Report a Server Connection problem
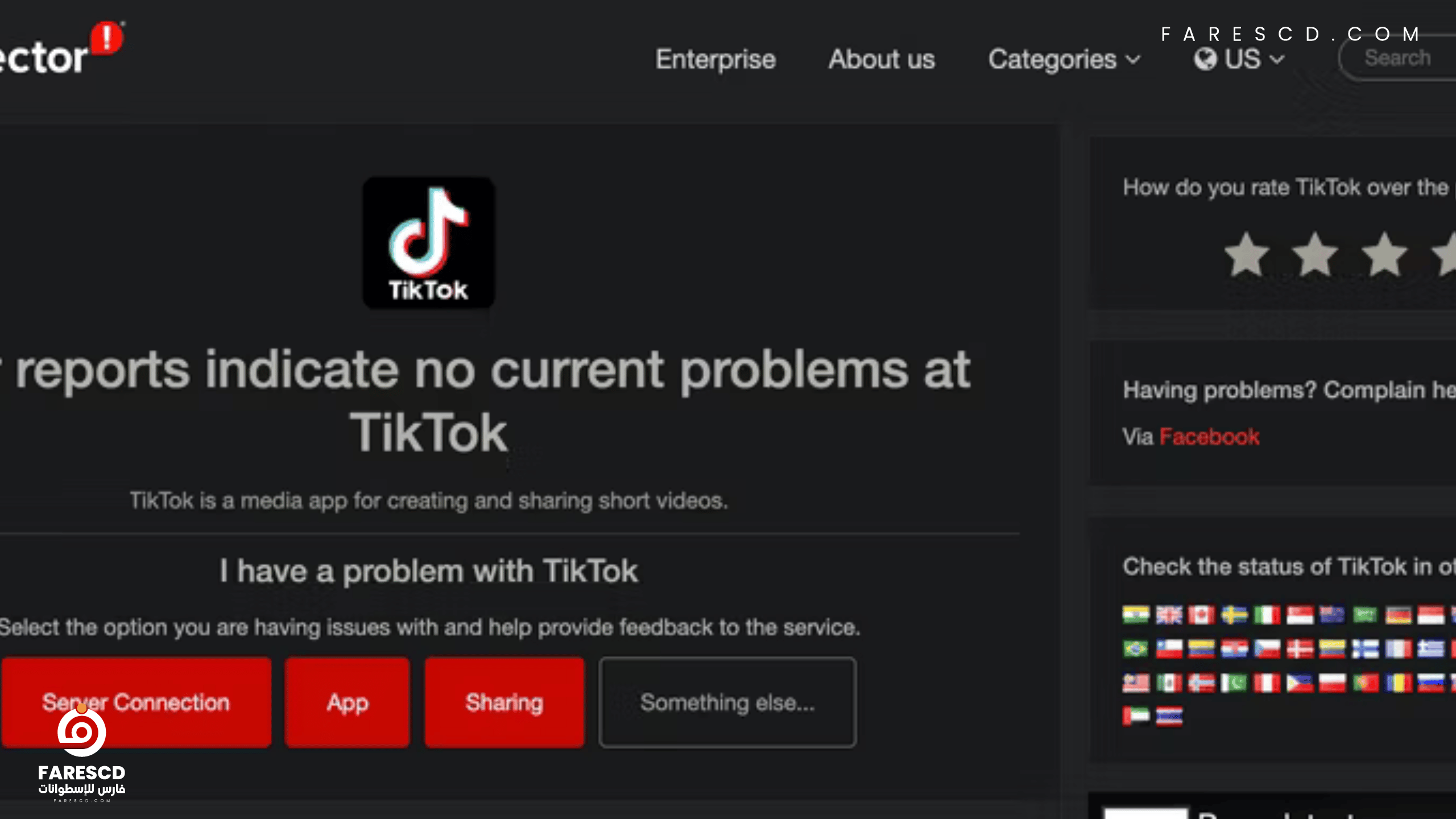 [136, 702]
